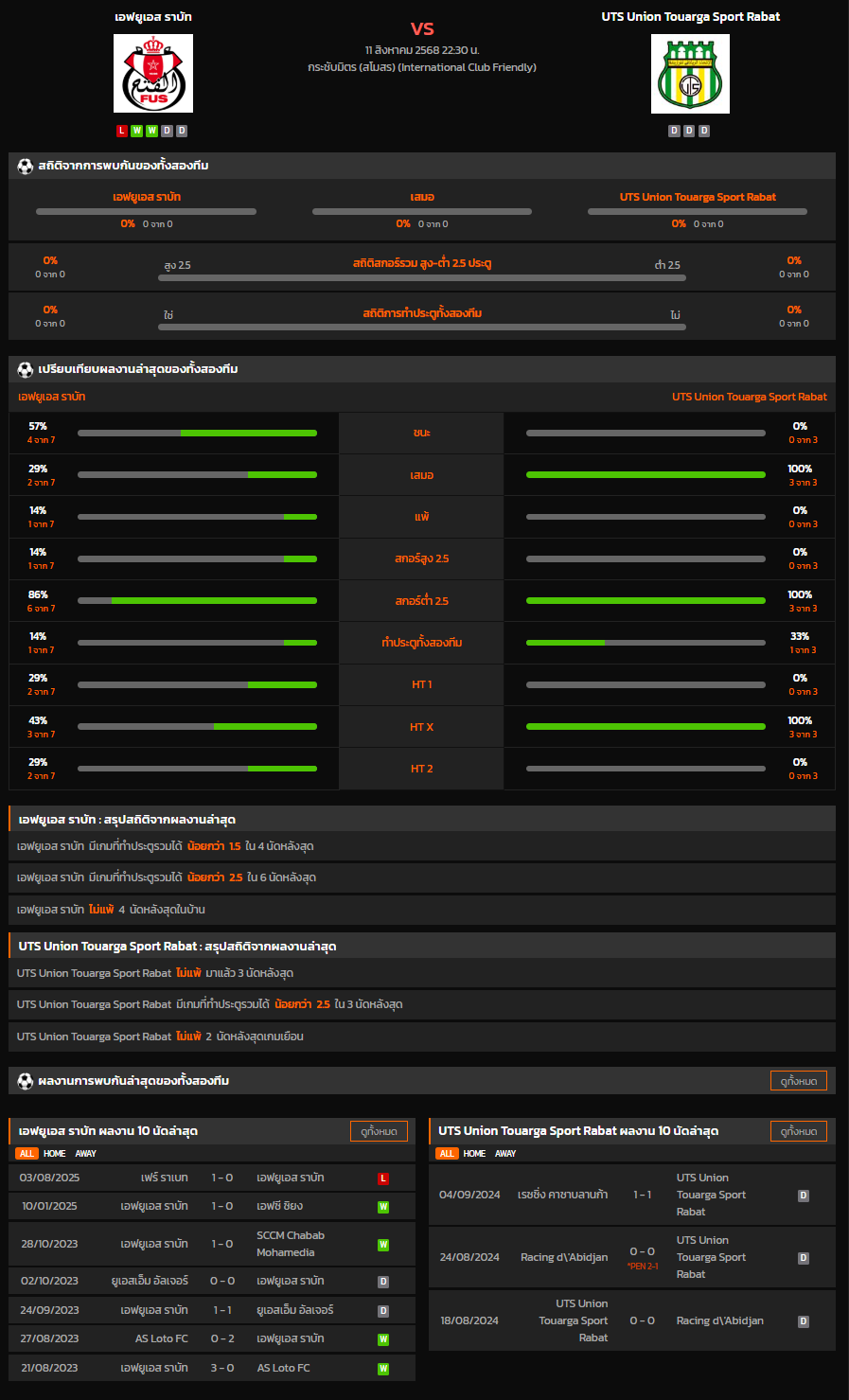Image resolution: width=849 pixels, height=1400 pixels.
Task: Click the เอฟยูเอส ราบัท head-to-head 0% bar
Action: click(x=146, y=212)
